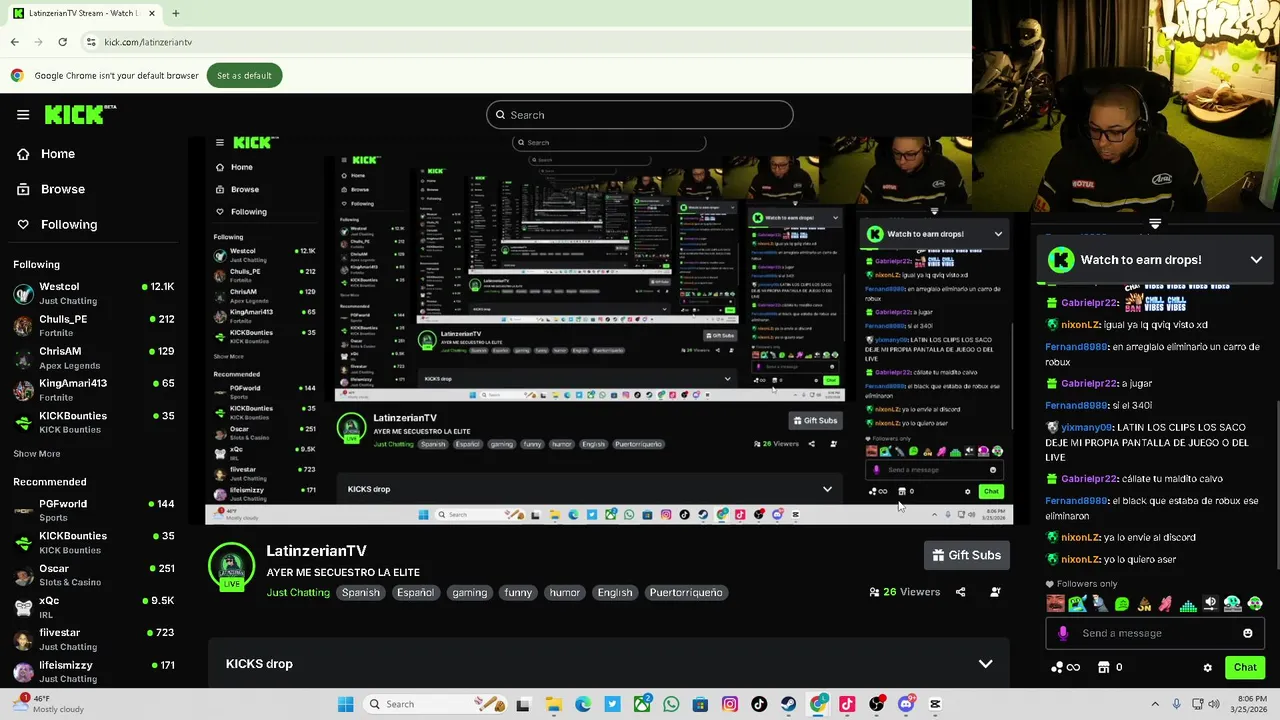Click the search box on Kick
1280x720 pixels.
[640, 115]
